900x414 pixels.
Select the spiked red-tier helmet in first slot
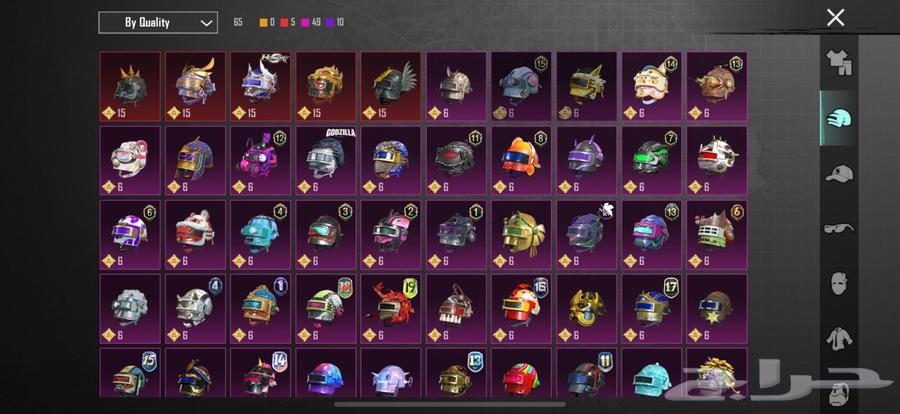[x=130, y=86]
